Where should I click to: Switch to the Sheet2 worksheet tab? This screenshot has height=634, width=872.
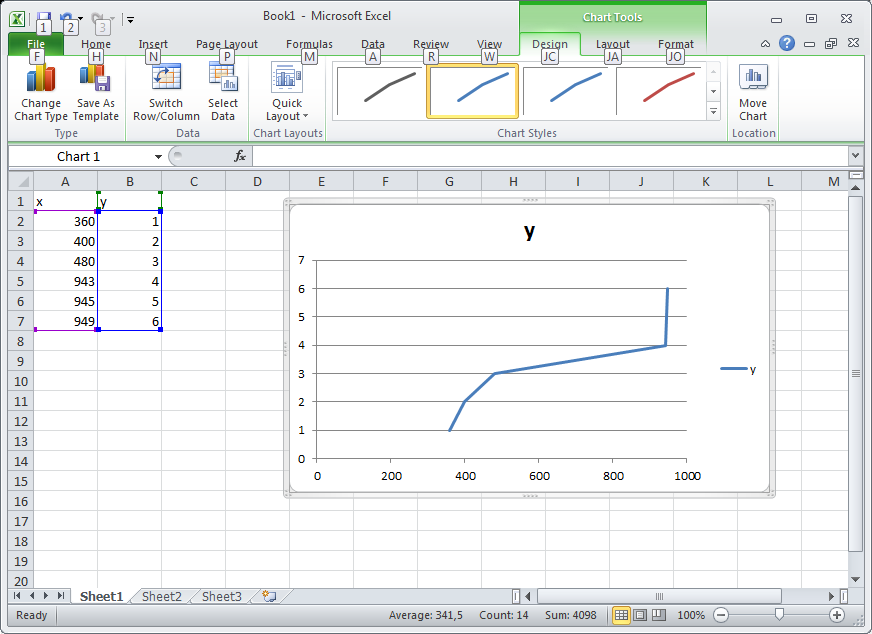(x=161, y=596)
